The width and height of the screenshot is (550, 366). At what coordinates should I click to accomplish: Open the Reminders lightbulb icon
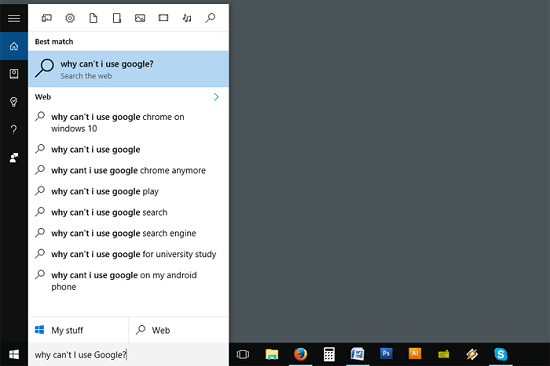pyautogui.click(x=14, y=102)
